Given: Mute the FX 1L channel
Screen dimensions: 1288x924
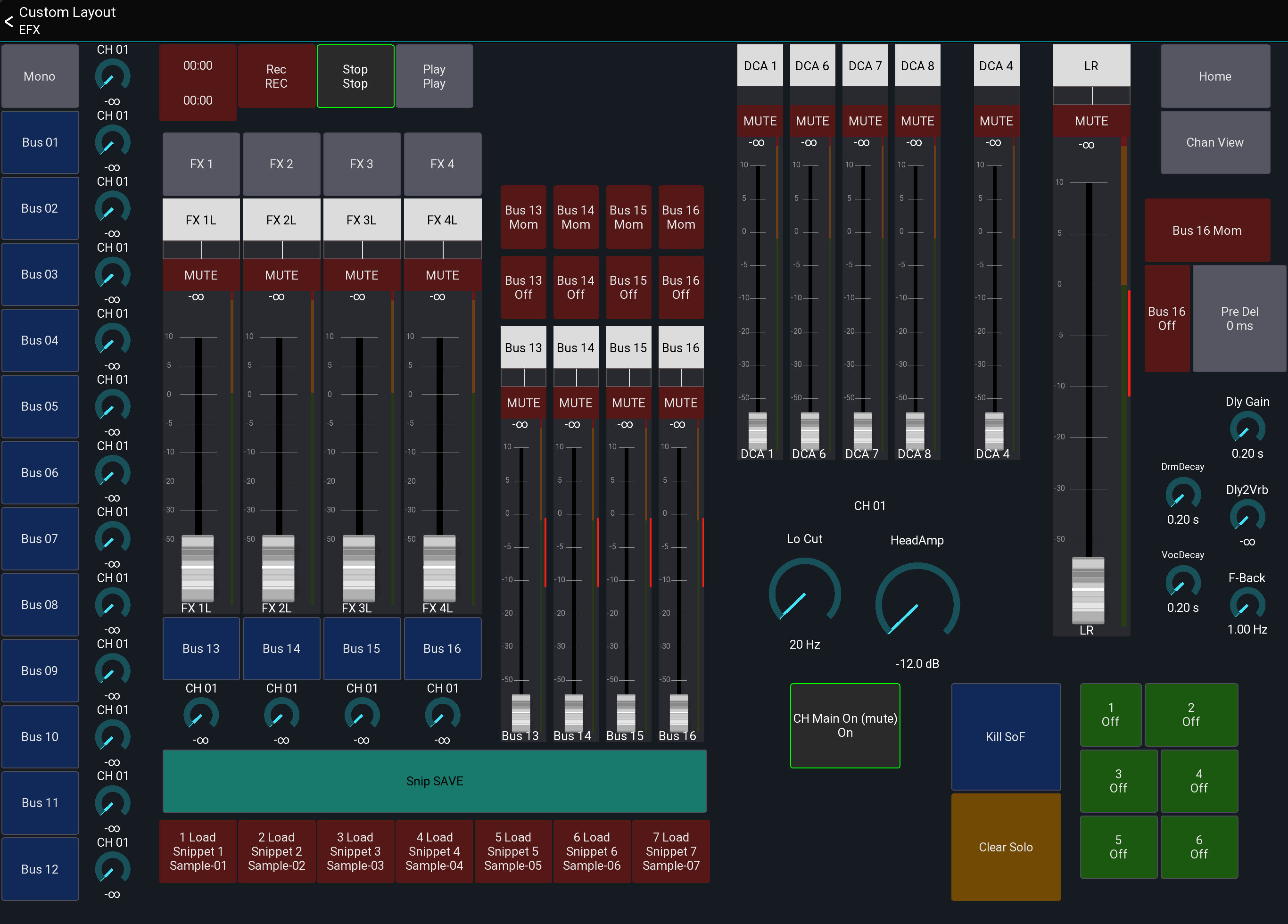Looking at the screenshot, I should [x=200, y=275].
